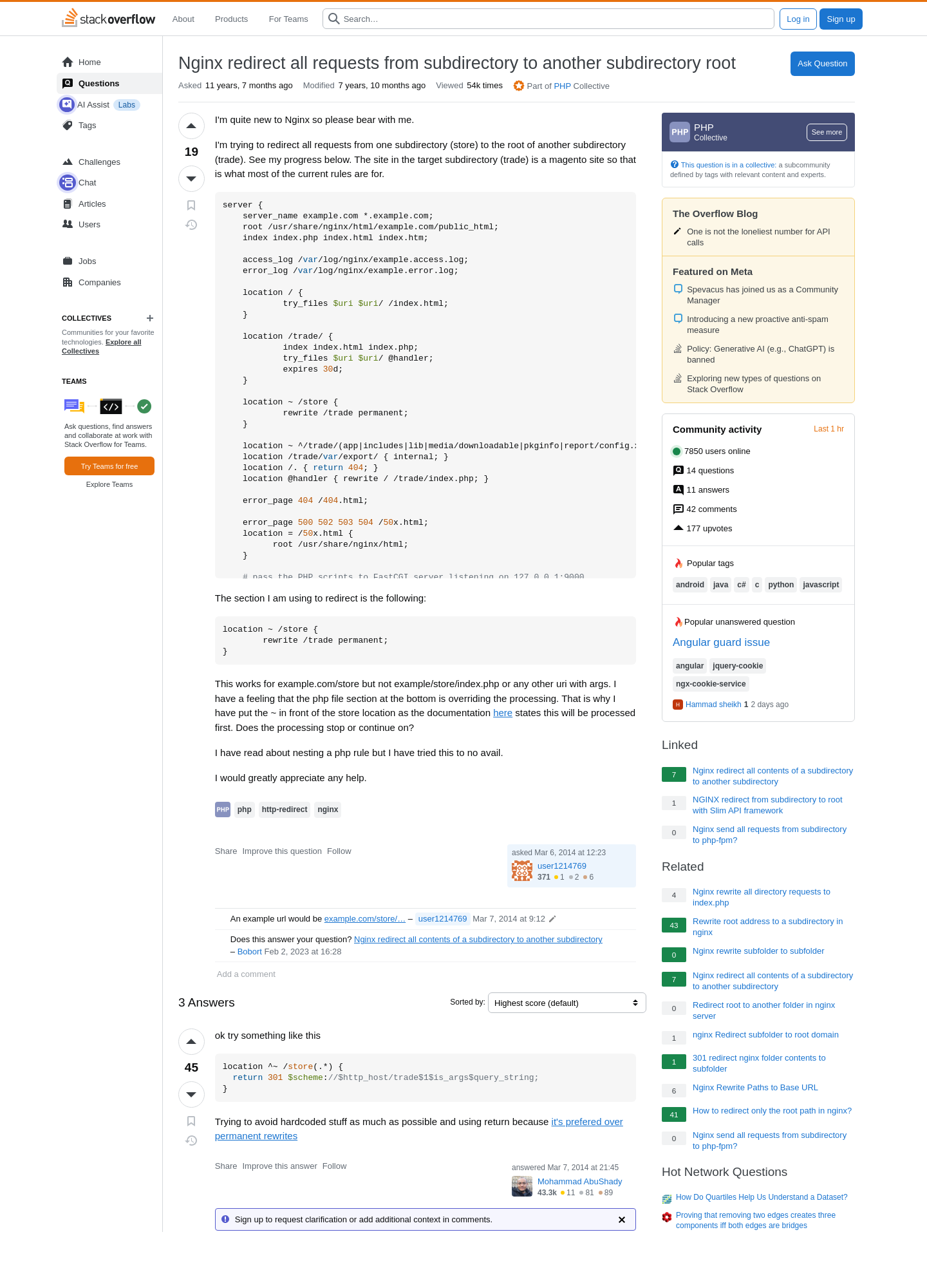Click the nginx tag

[328, 810]
